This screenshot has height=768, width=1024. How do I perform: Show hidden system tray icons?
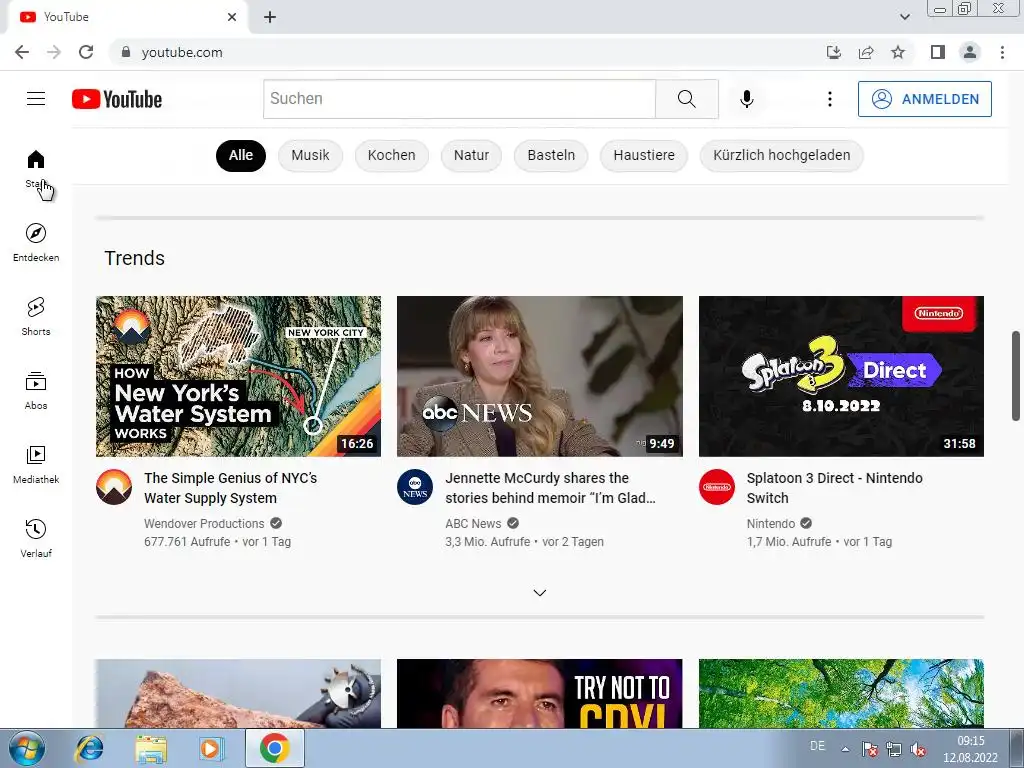click(845, 749)
